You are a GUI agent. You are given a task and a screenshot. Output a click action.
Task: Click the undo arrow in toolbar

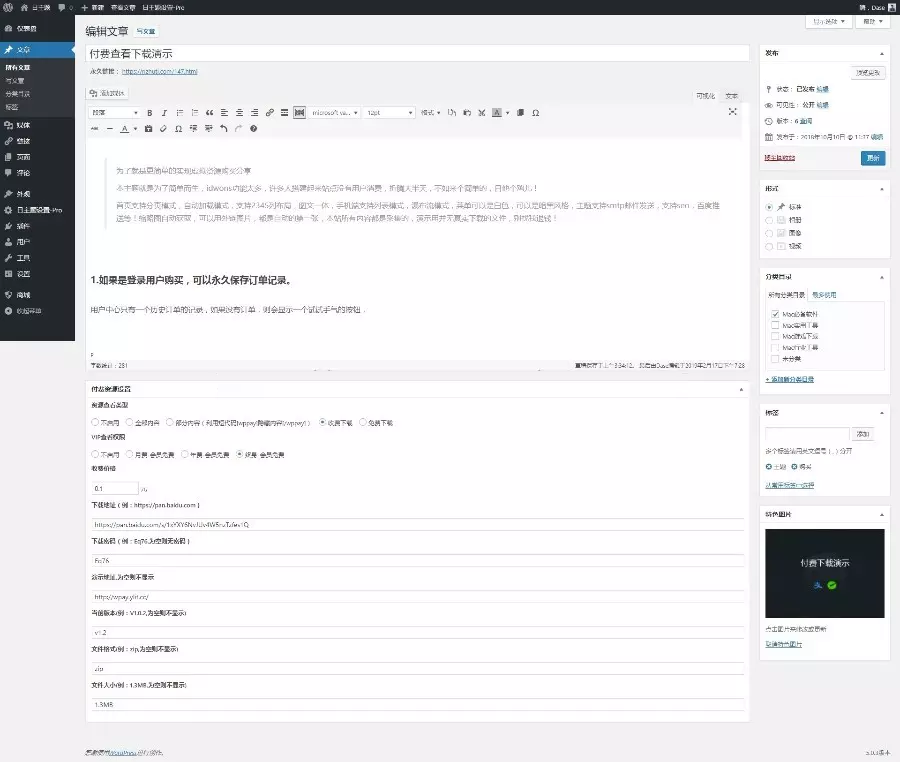click(224, 129)
